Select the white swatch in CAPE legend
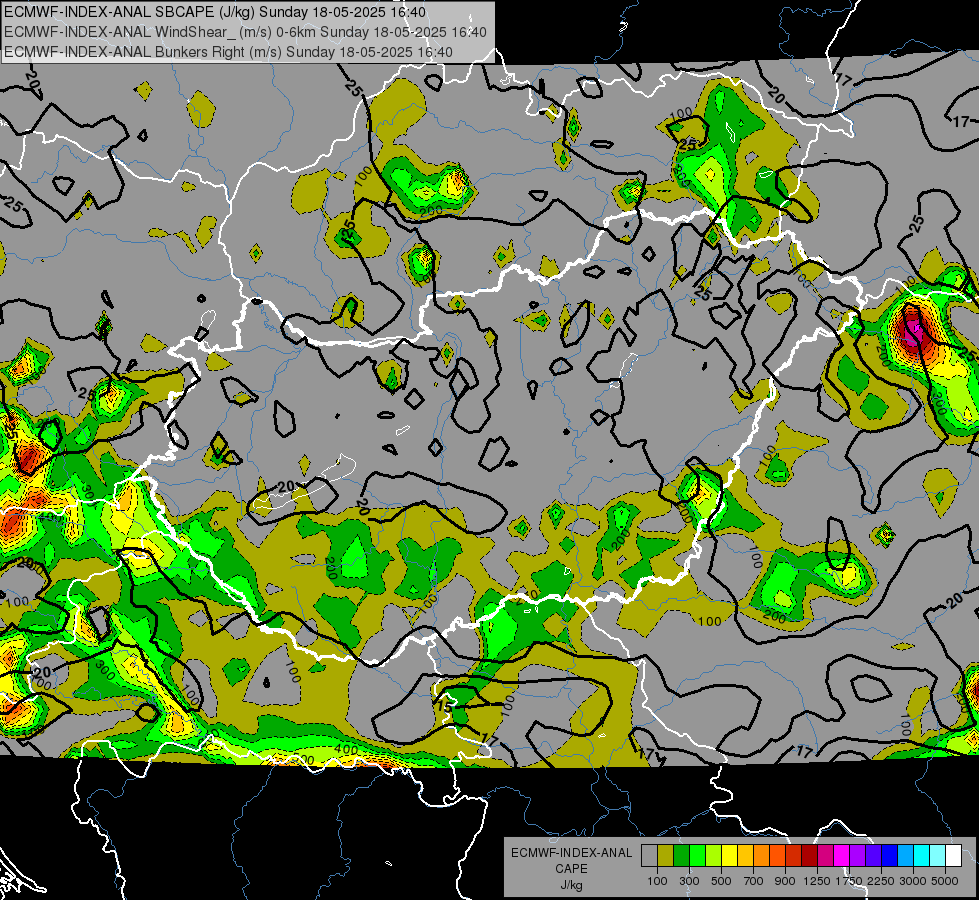979x900 pixels. (953, 856)
